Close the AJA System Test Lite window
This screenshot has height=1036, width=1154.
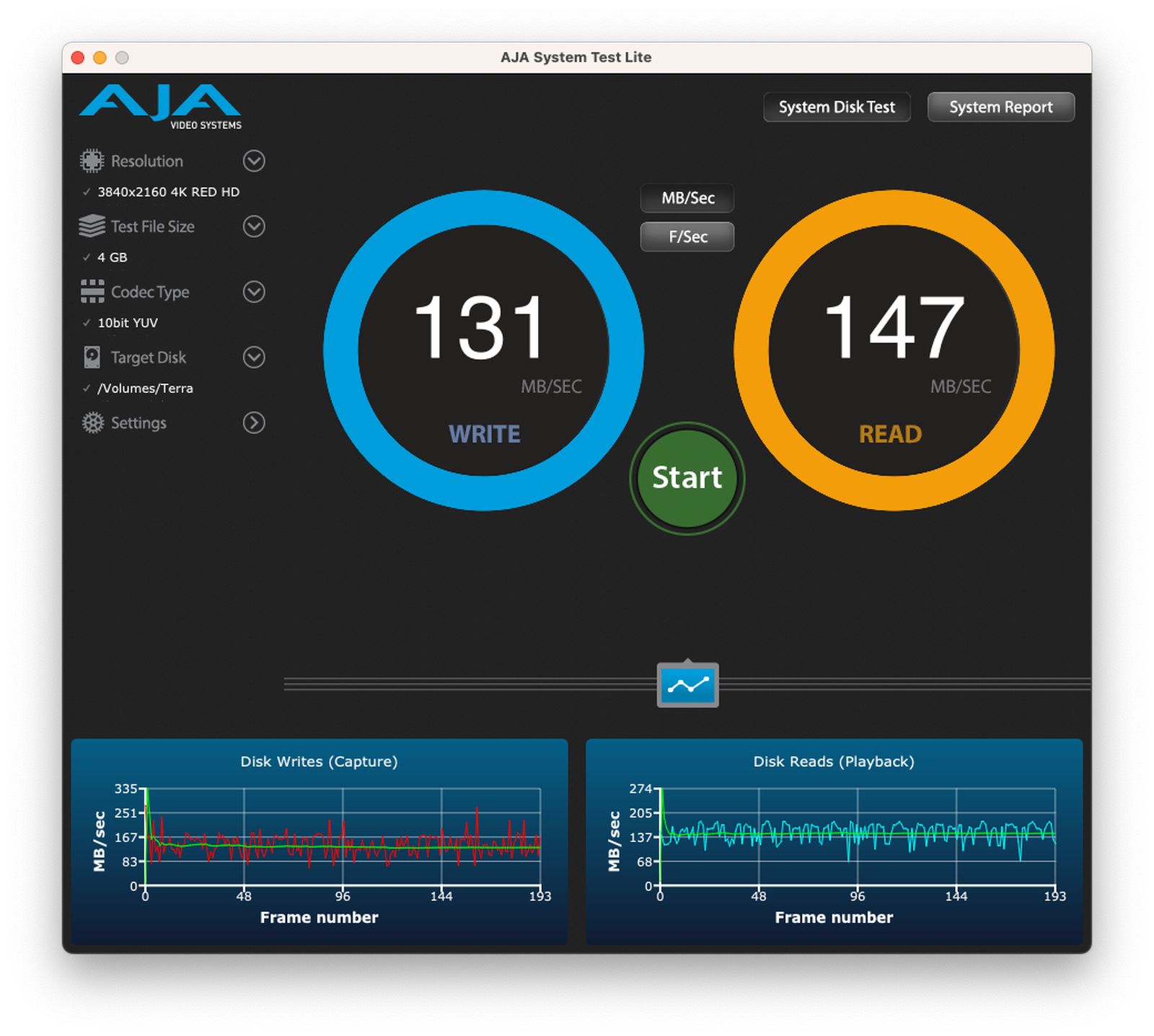click(x=78, y=58)
